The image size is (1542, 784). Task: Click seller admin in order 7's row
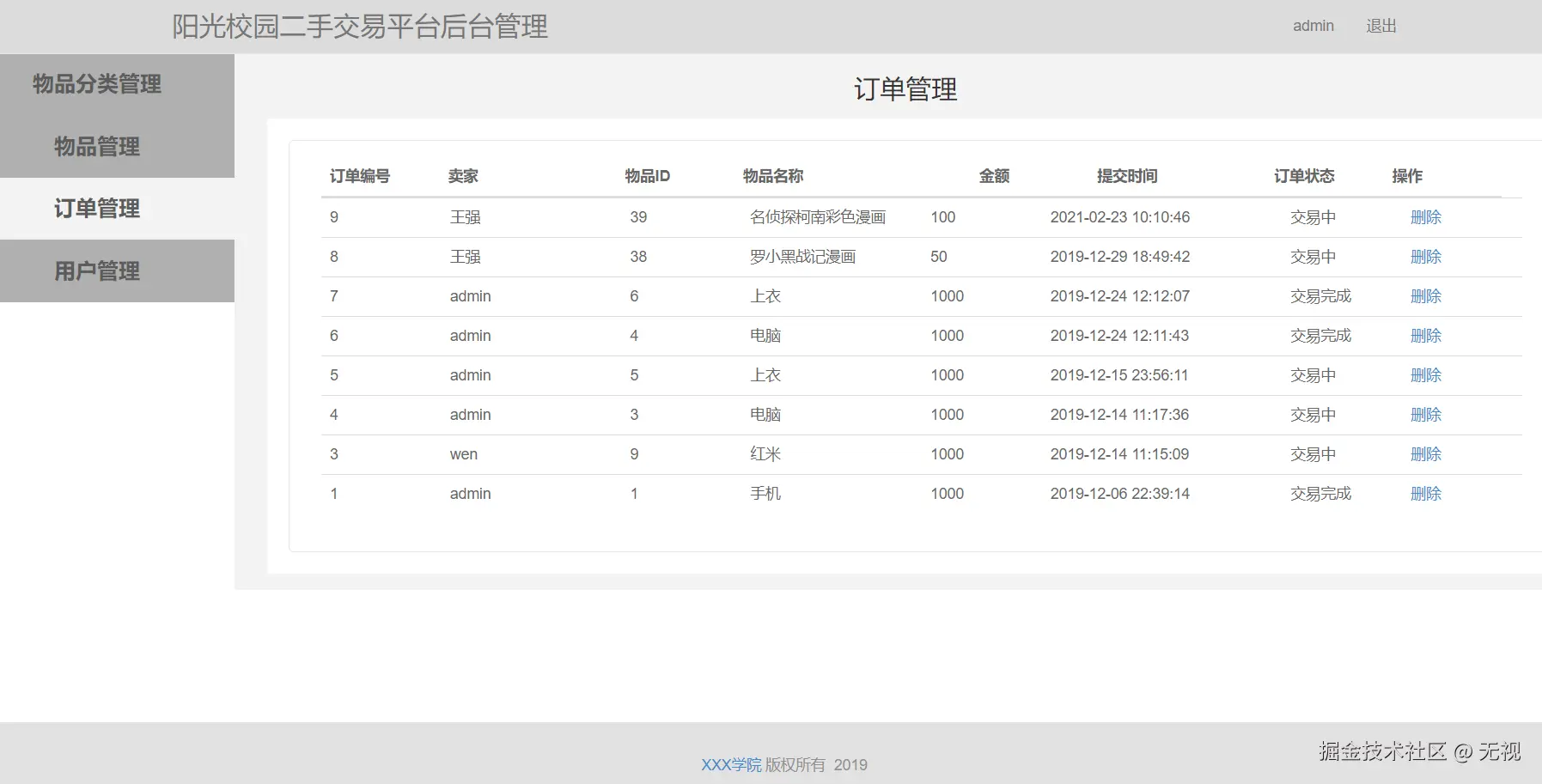471,296
